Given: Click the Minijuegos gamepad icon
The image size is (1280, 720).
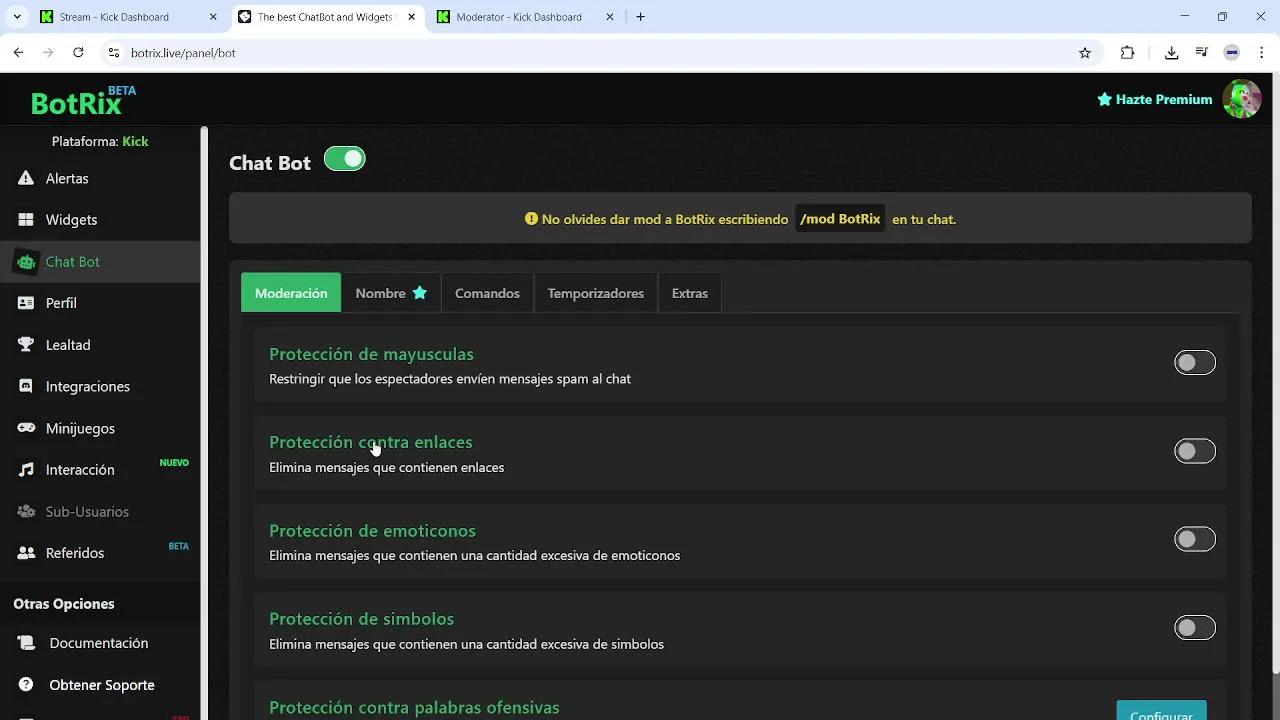Looking at the screenshot, I should click(x=26, y=428).
